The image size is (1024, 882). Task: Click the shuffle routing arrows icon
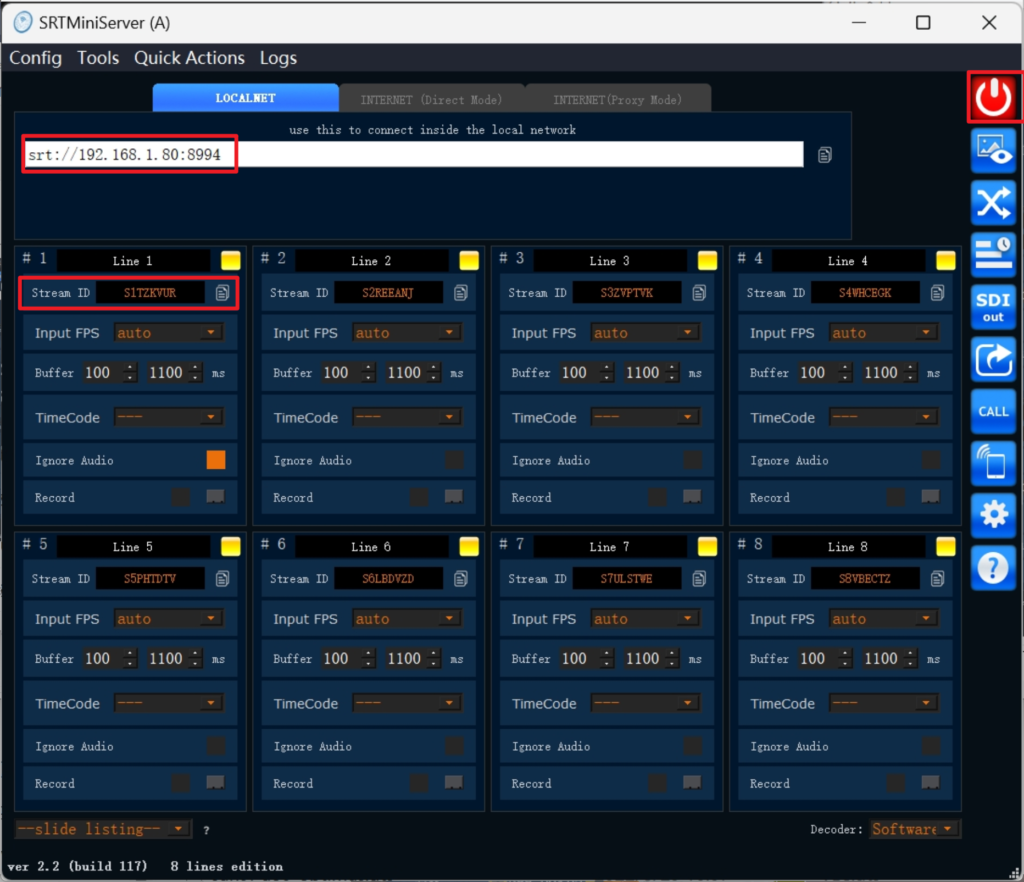pyautogui.click(x=993, y=203)
